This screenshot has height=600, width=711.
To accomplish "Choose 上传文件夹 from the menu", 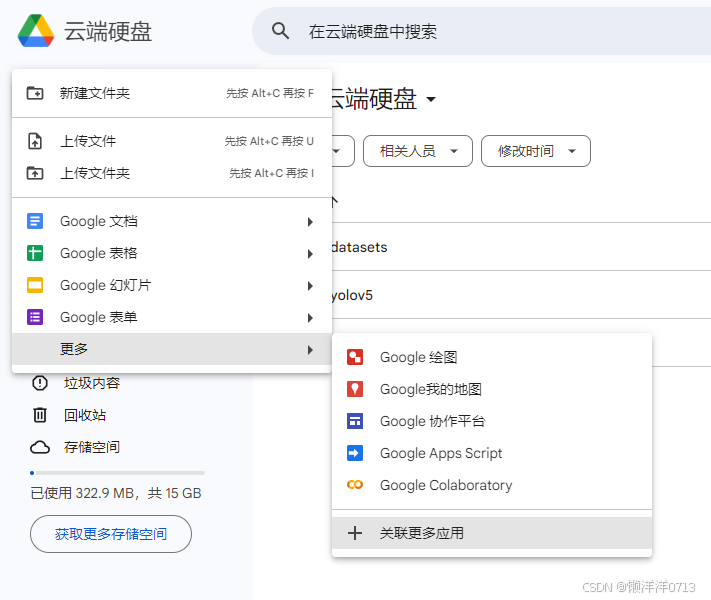I will coord(172,173).
